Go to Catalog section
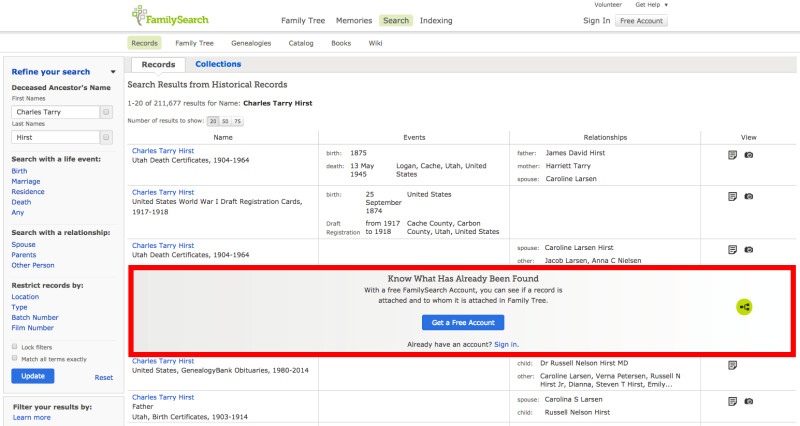Viewport: 800px width, 426px height. click(x=301, y=43)
